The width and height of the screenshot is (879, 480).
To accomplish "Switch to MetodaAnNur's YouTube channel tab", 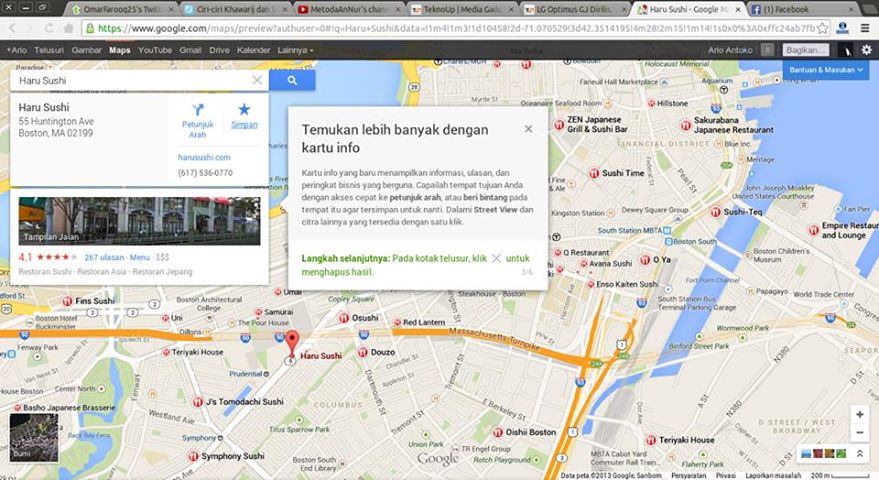I will 348,9.
